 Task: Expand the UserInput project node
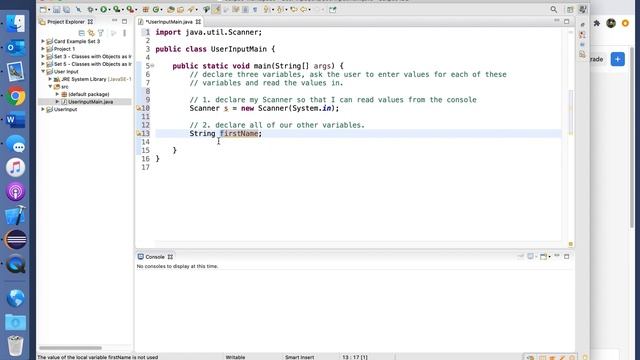43,109
